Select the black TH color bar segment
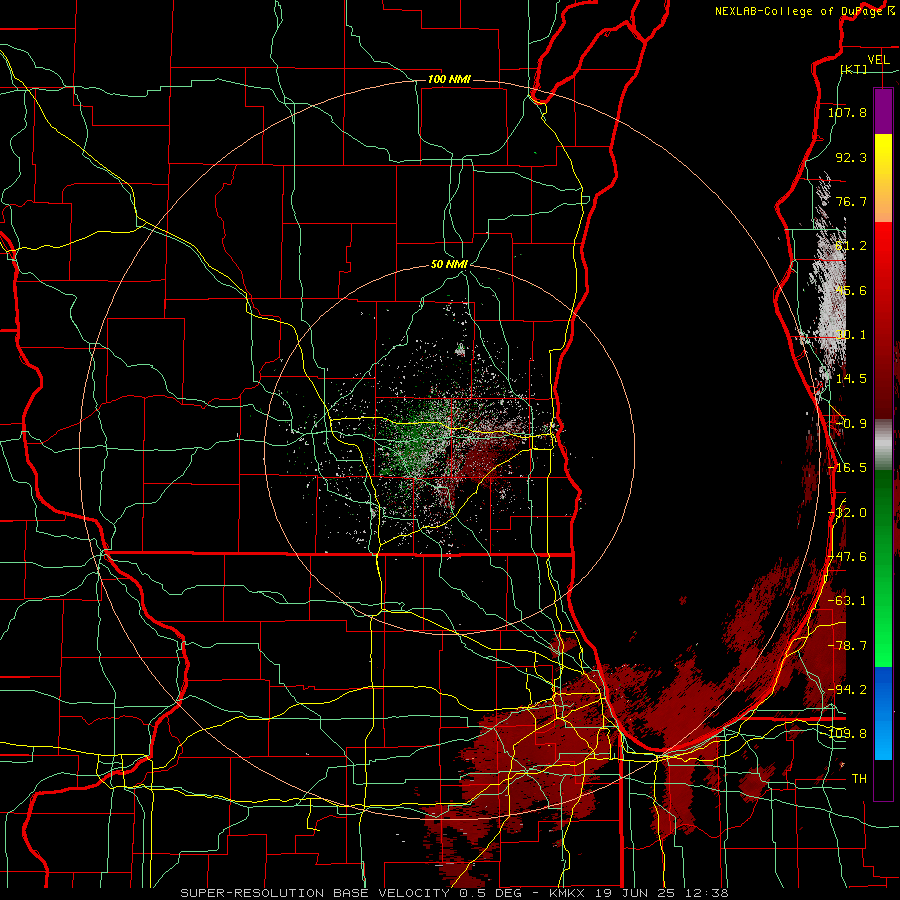 [x=883, y=779]
